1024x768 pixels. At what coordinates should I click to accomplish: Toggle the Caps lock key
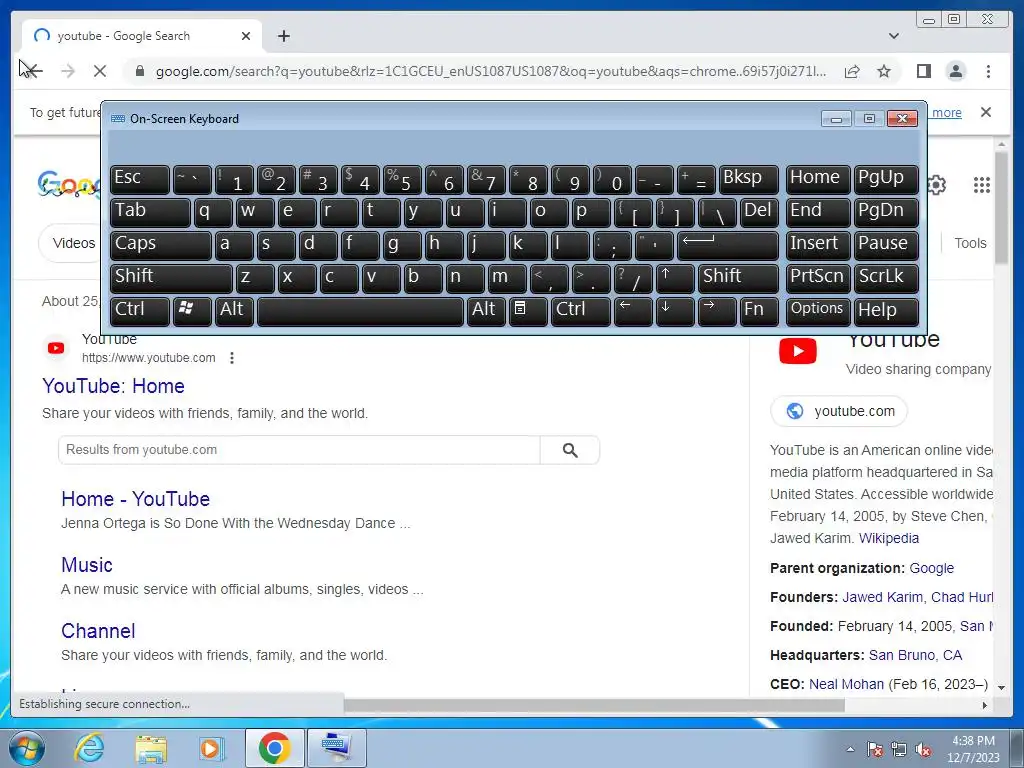[x=161, y=245]
